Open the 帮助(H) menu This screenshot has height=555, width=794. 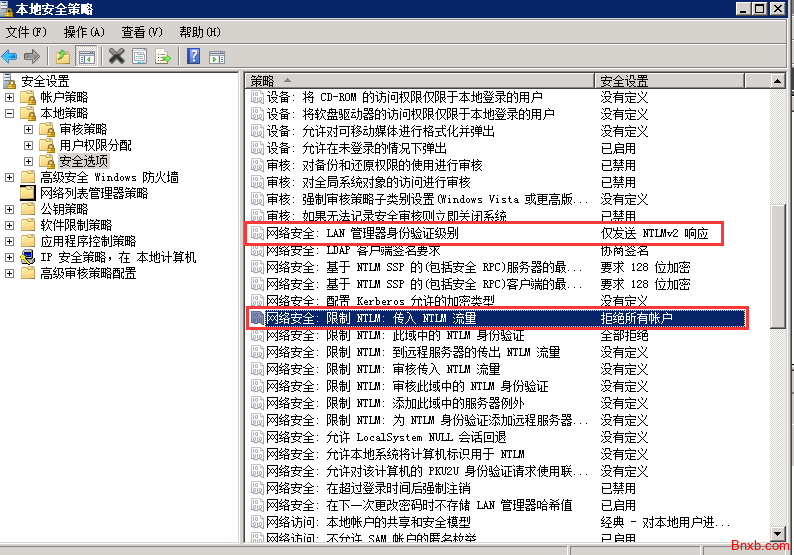point(200,32)
